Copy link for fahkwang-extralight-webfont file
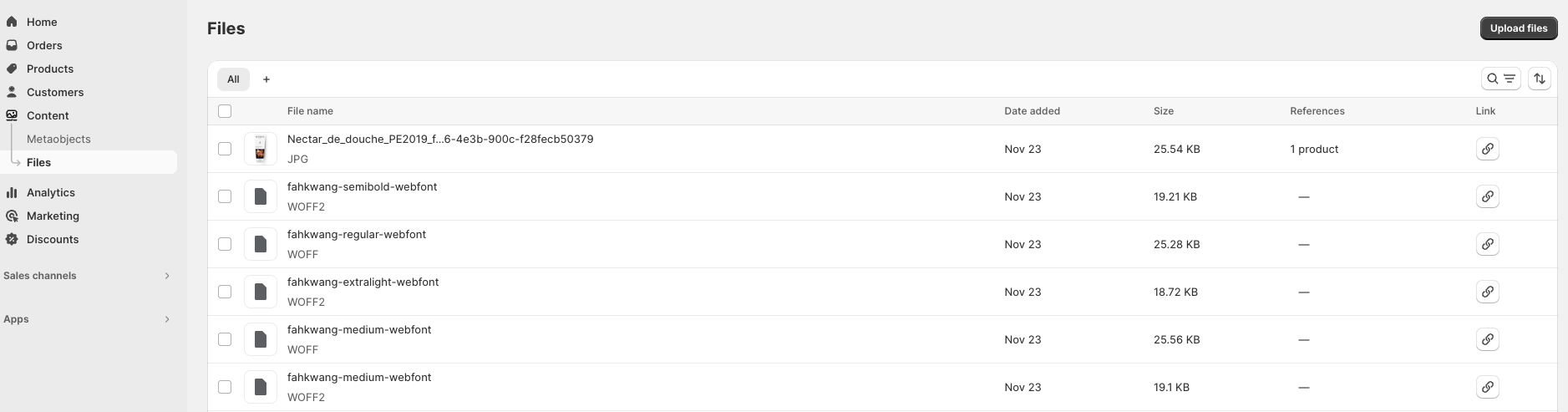This screenshot has width=1568, height=412. point(1487,292)
